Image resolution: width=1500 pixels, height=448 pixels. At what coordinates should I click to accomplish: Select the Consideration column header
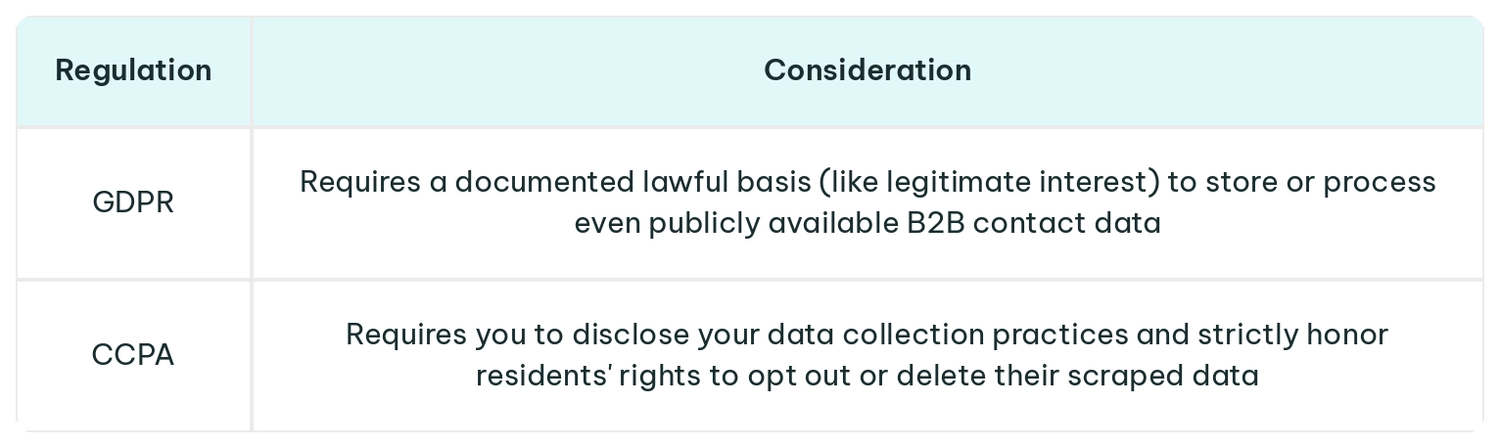point(867,70)
